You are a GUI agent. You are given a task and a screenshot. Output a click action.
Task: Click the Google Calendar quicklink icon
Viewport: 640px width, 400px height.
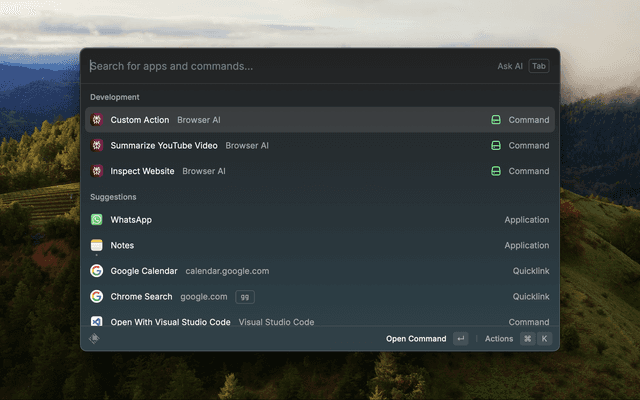point(97,271)
